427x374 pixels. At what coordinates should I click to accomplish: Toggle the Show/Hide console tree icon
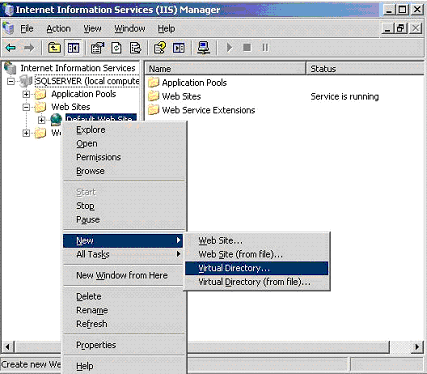[73, 48]
